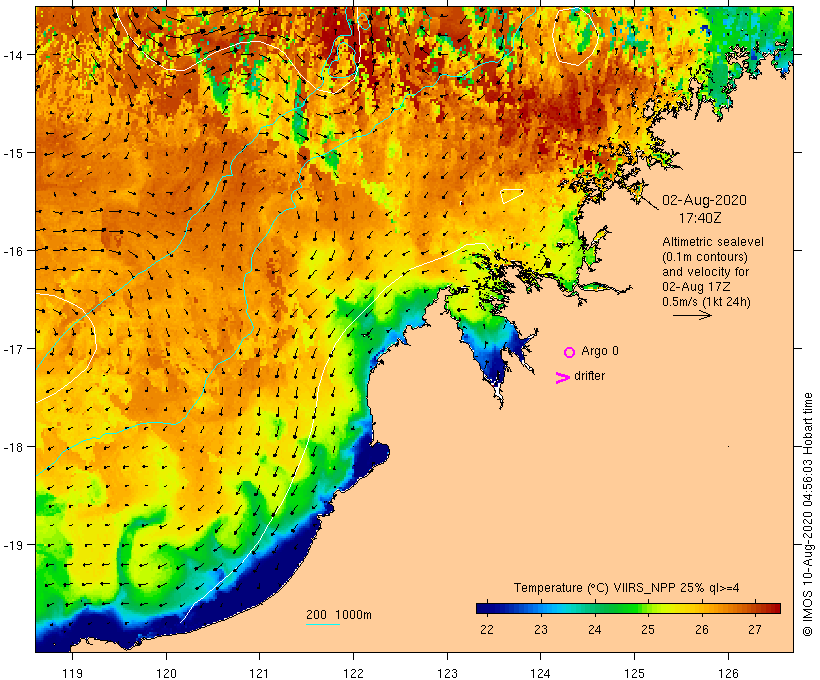
Task: Click the velocity scale reference arrow
Action: coord(692,315)
